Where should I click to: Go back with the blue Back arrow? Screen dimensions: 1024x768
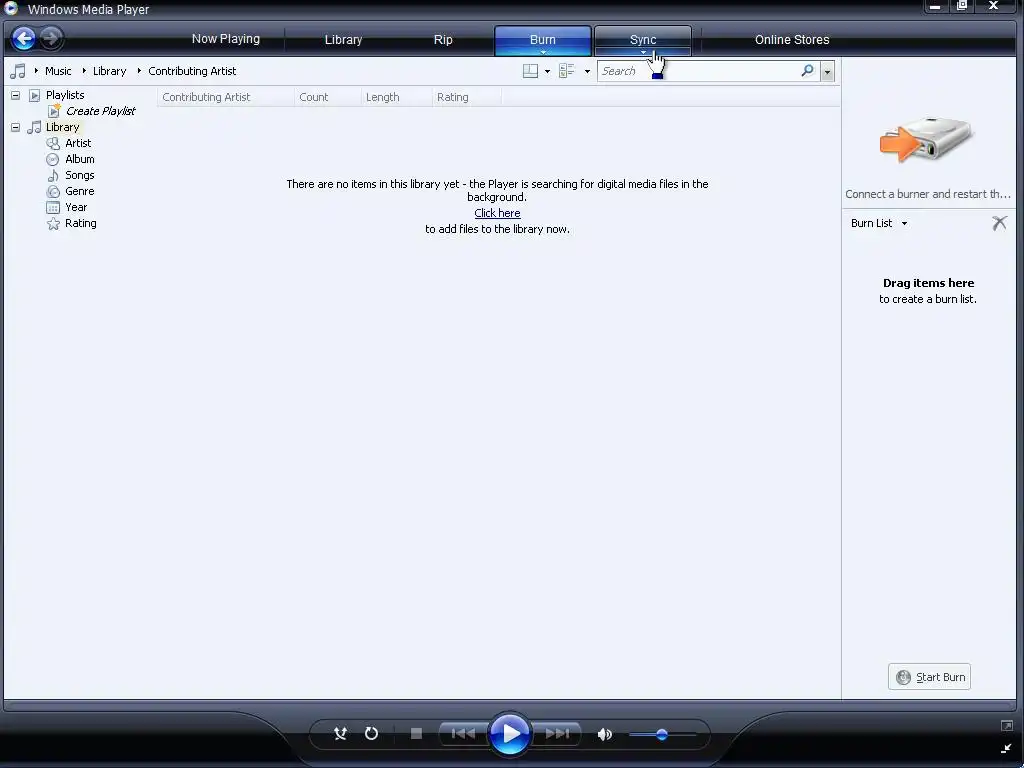click(x=24, y=39)
